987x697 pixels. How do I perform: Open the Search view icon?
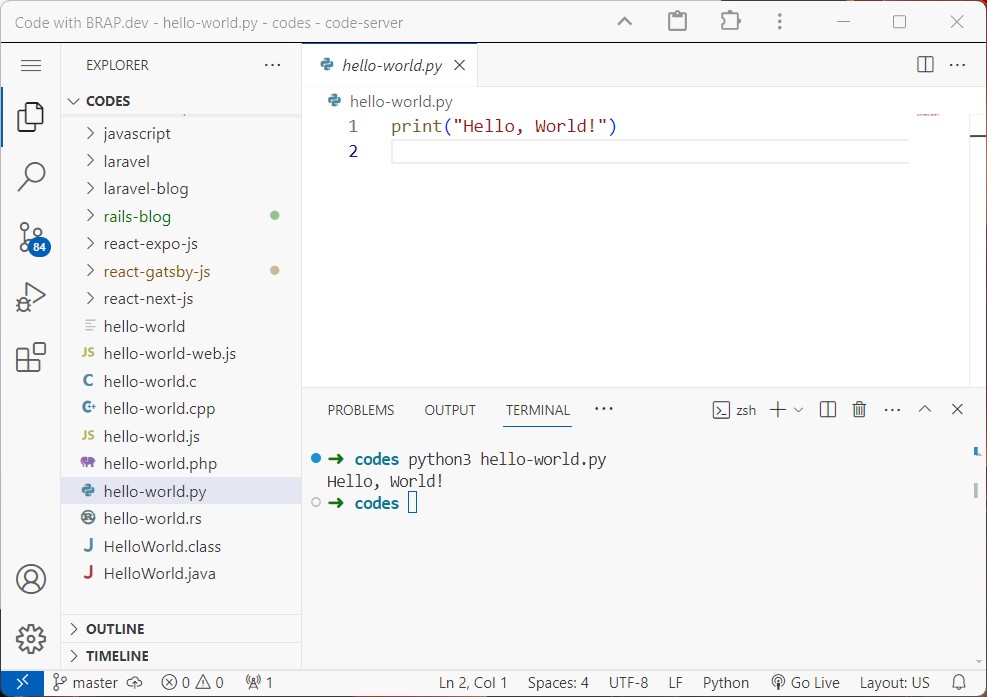click(31, 176)
